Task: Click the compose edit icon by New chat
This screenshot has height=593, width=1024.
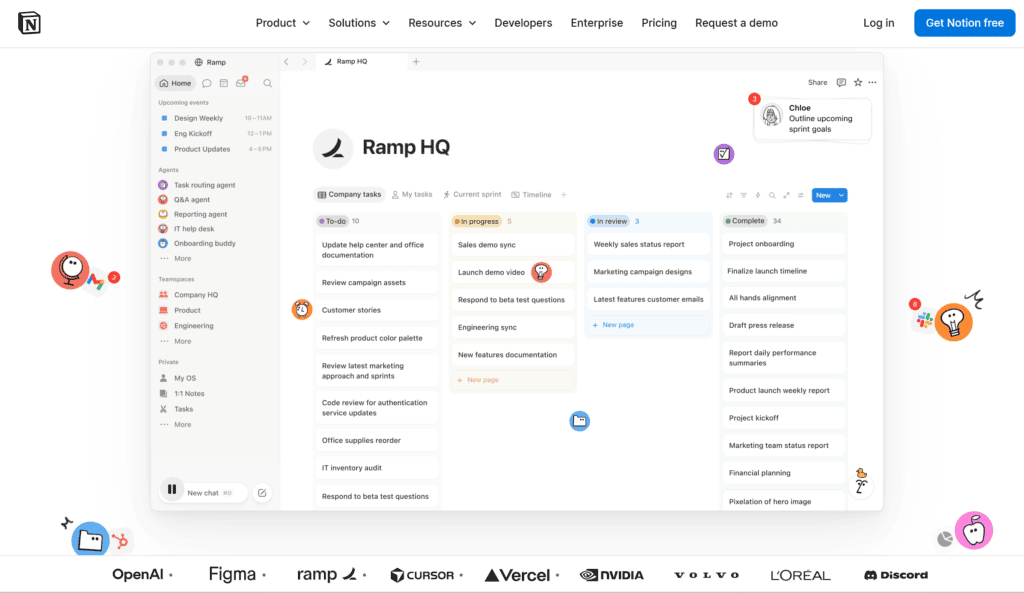Action: [262, 493]
